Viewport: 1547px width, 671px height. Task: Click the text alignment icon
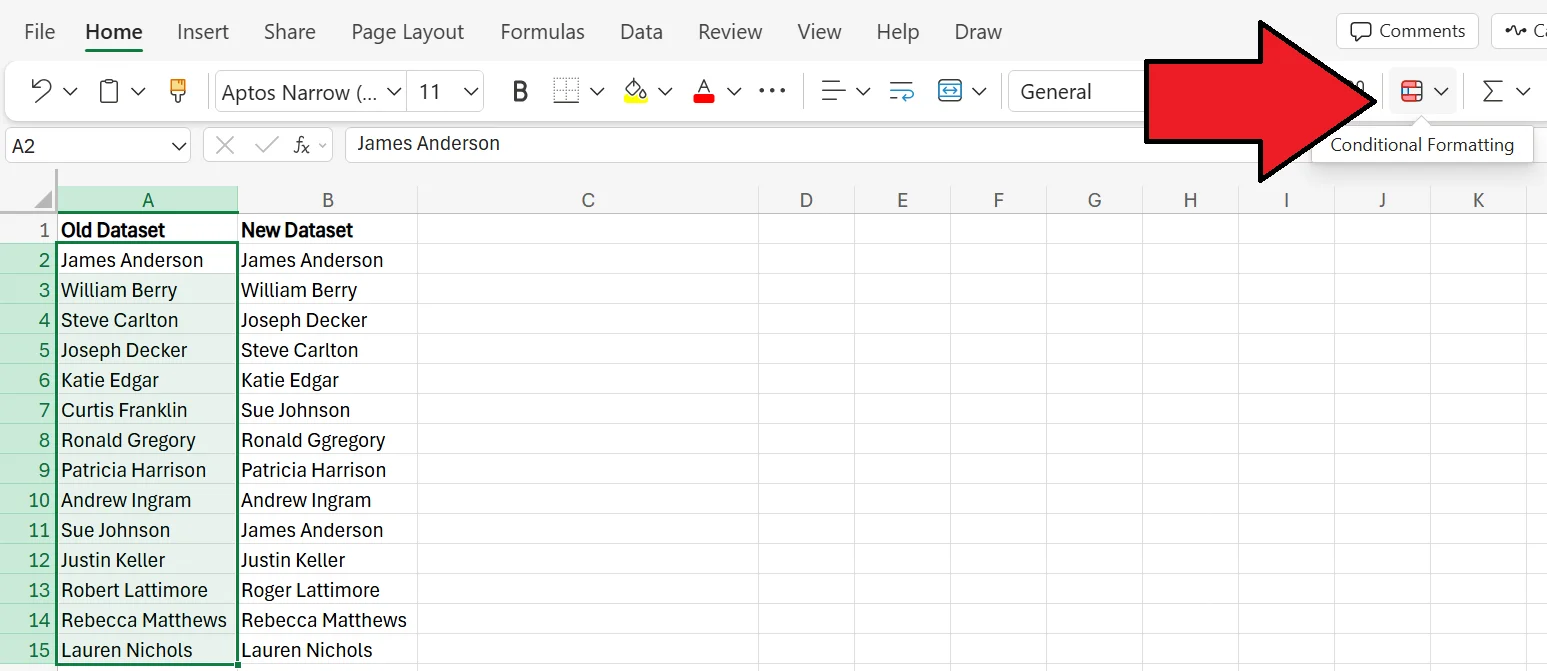pyautogui.click(x=833, y=90)
